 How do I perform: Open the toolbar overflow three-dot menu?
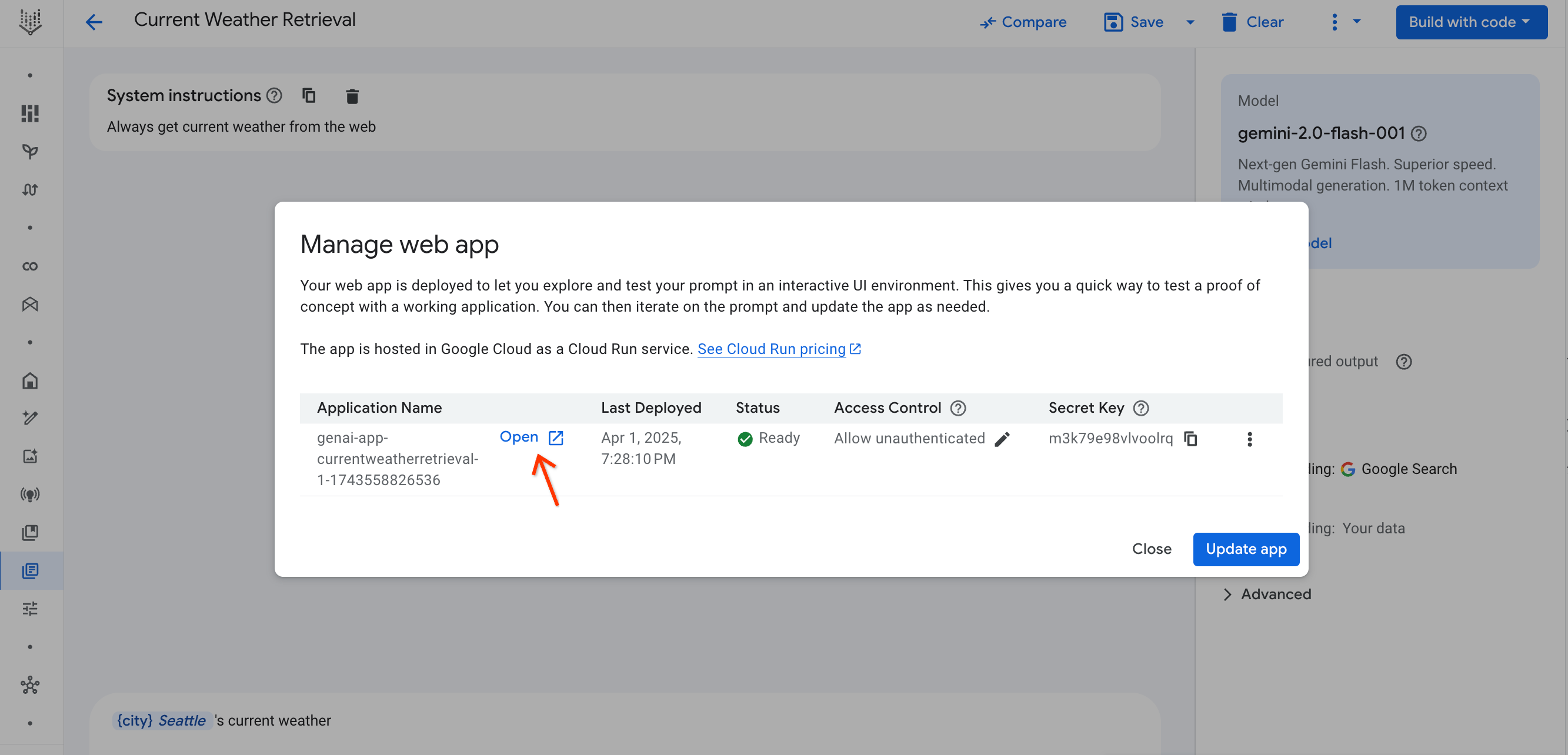(1334, 22)
